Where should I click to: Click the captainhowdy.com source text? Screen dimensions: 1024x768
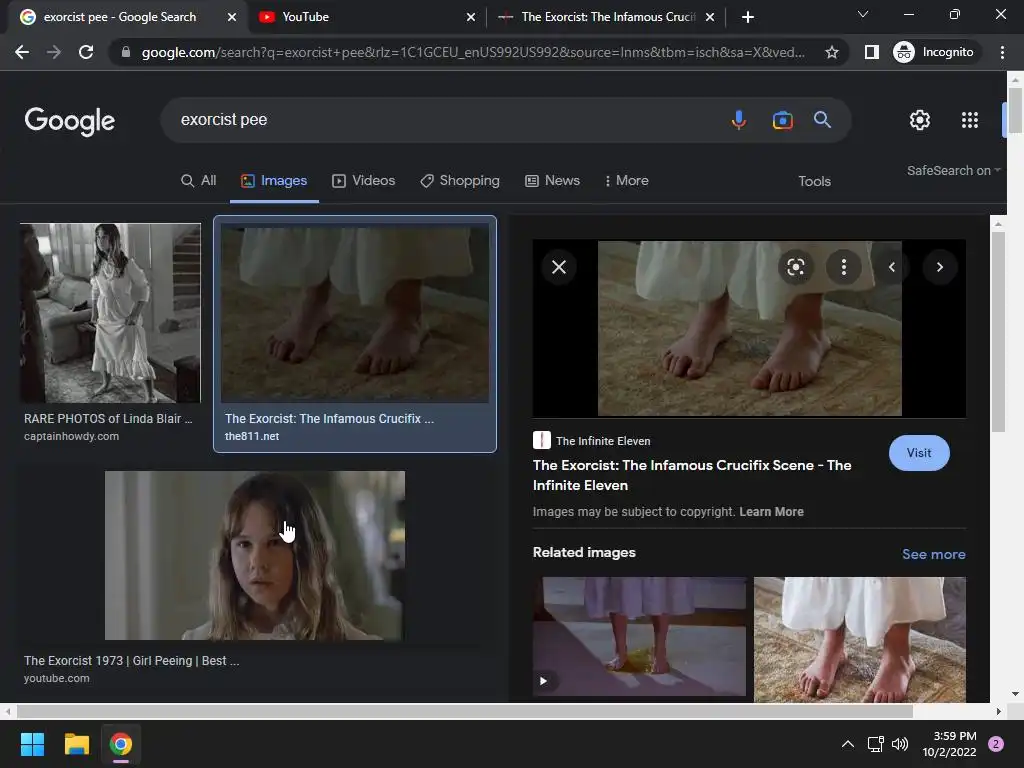click(71, 436)
